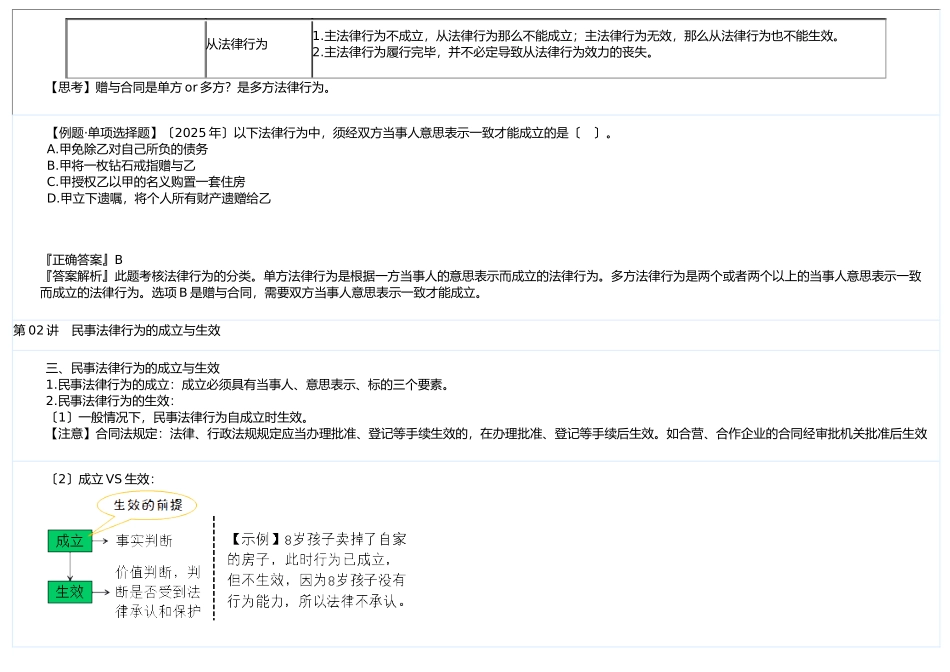
Task: Click the 生效的前提 speech bubble
Action: (x=147, y=505)
